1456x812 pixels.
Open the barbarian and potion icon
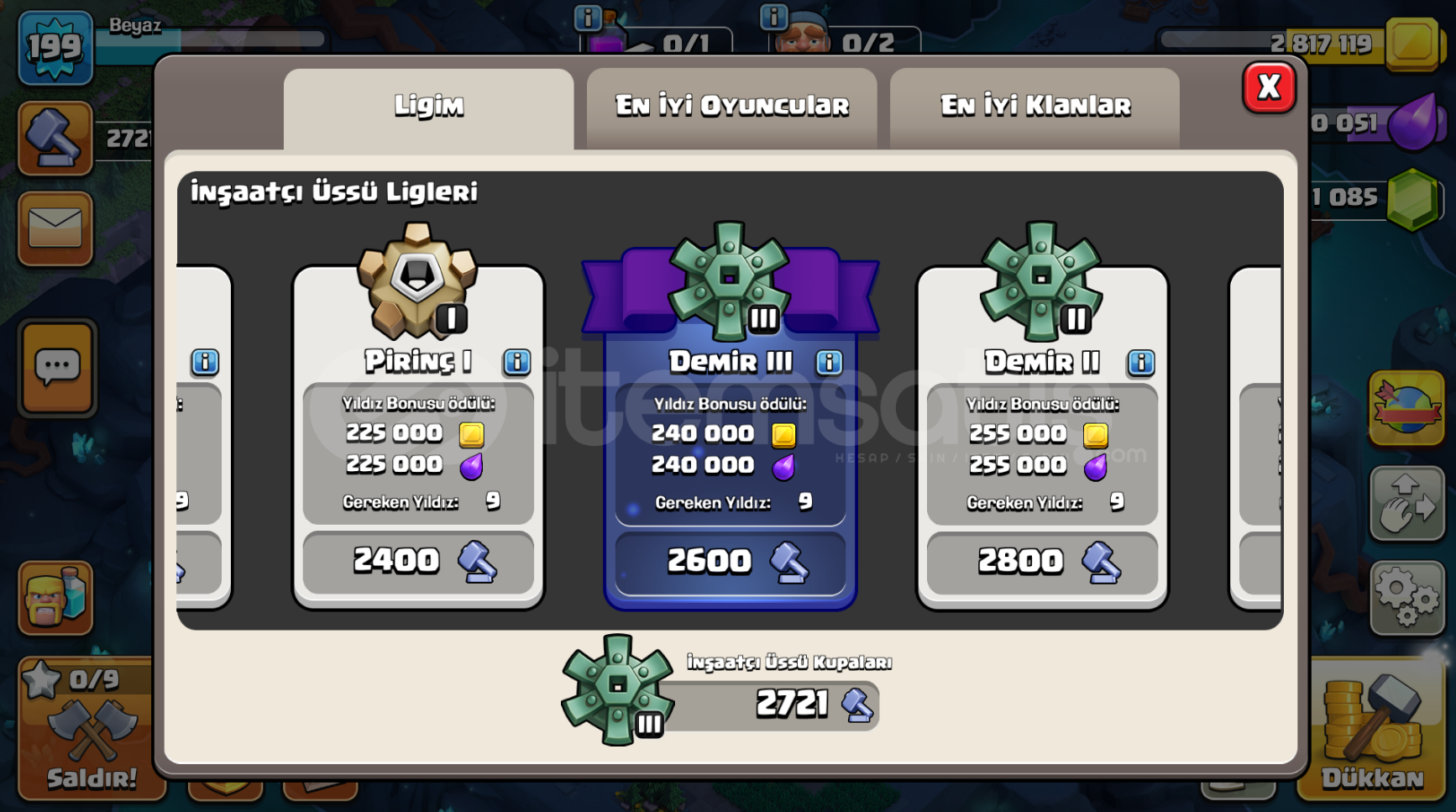pyautogui.click(x=55, y=598)
